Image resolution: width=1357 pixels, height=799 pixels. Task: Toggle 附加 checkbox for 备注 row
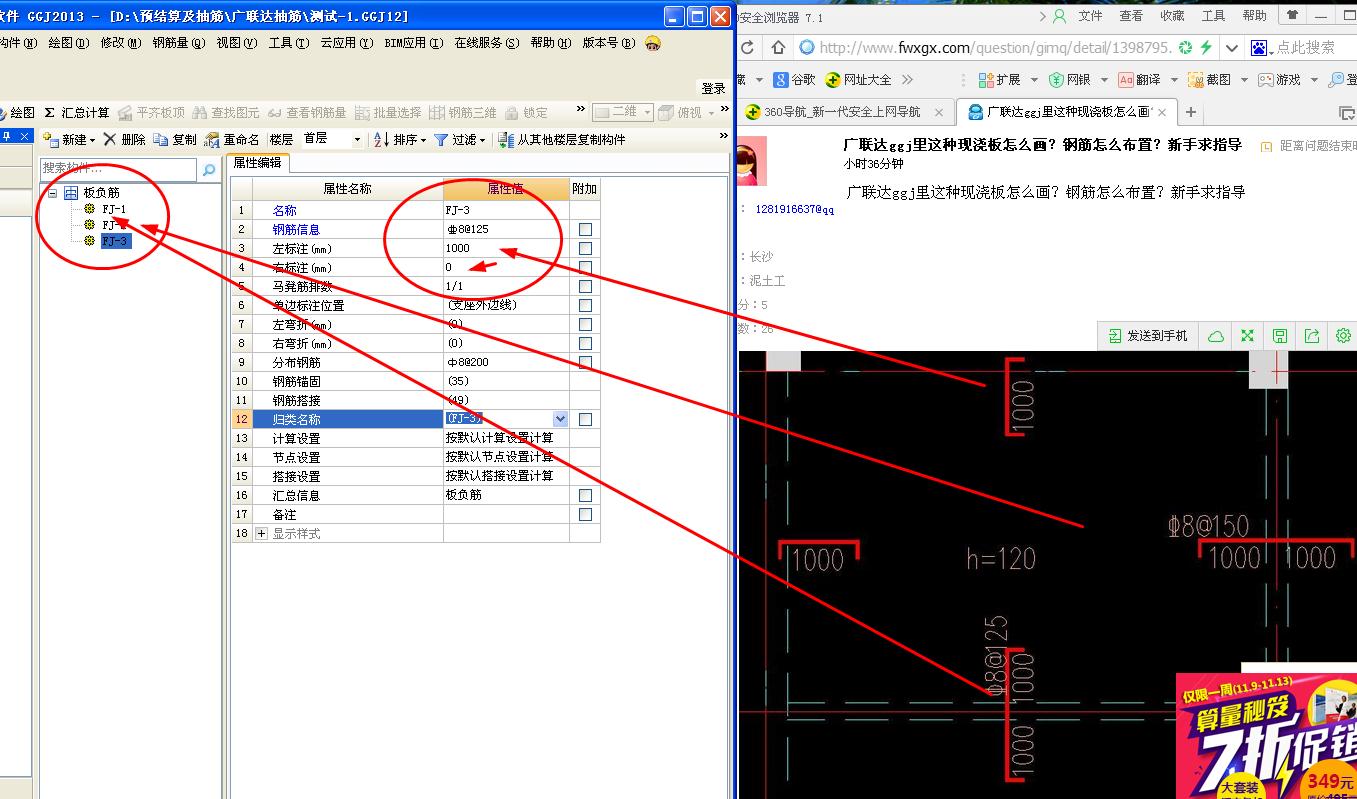[x=585, y=515]
